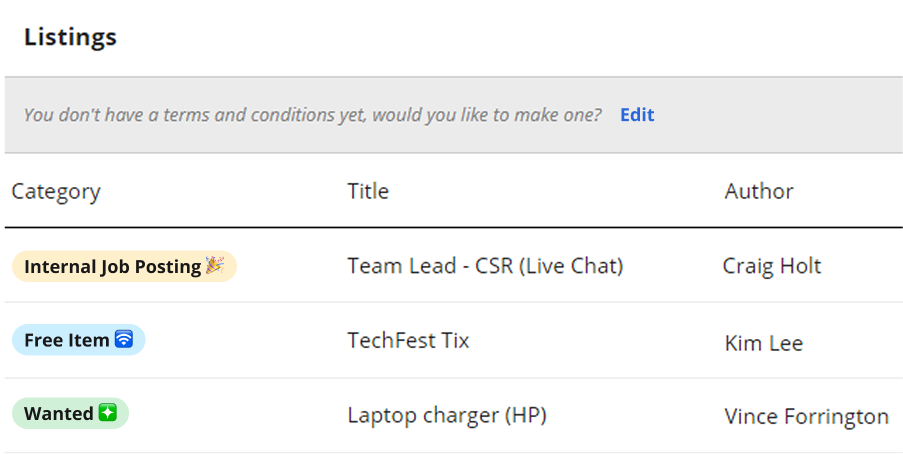Screen dimensions: 903x454
Task: Click the Internal Job Posting label text
Action: pyautogui.click(x=113, y=266)
